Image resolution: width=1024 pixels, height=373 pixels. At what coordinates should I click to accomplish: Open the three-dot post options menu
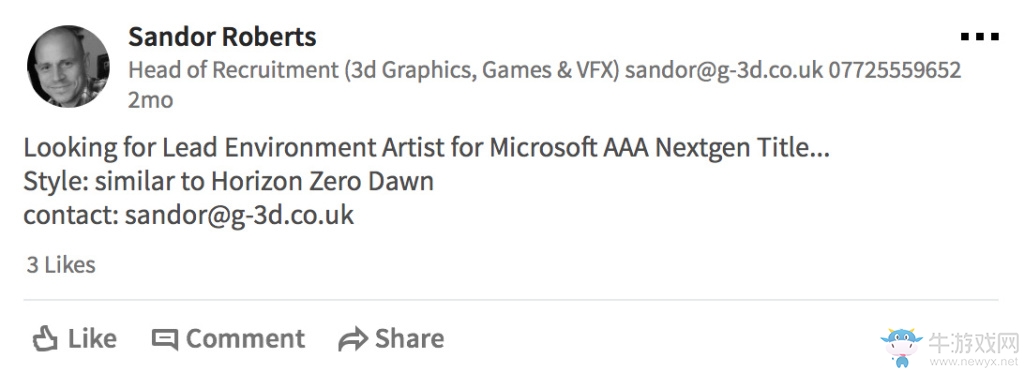coord(980,37)
